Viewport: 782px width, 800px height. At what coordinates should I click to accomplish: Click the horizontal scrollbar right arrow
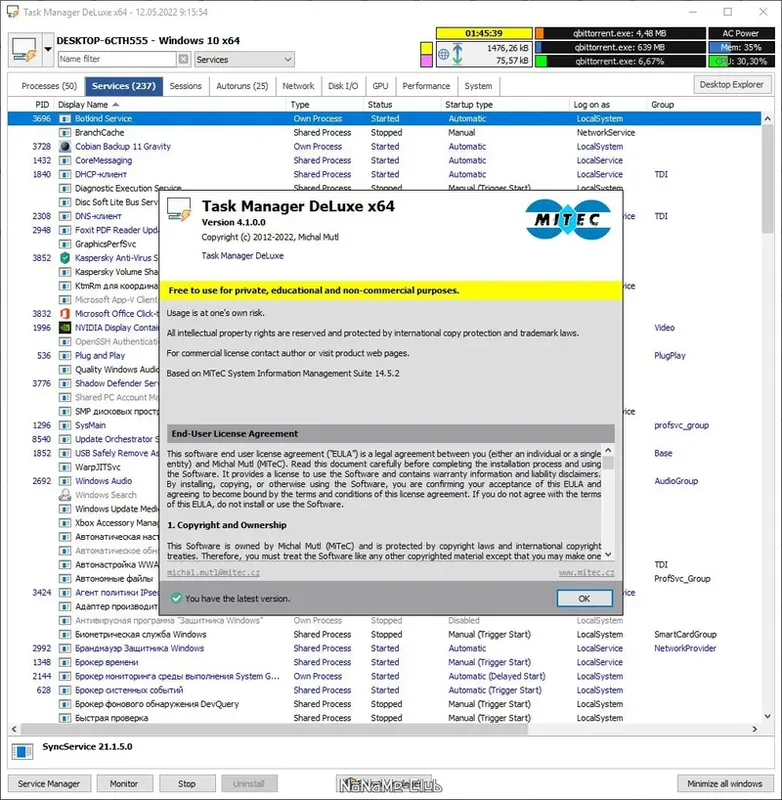[x=754, y=730]
